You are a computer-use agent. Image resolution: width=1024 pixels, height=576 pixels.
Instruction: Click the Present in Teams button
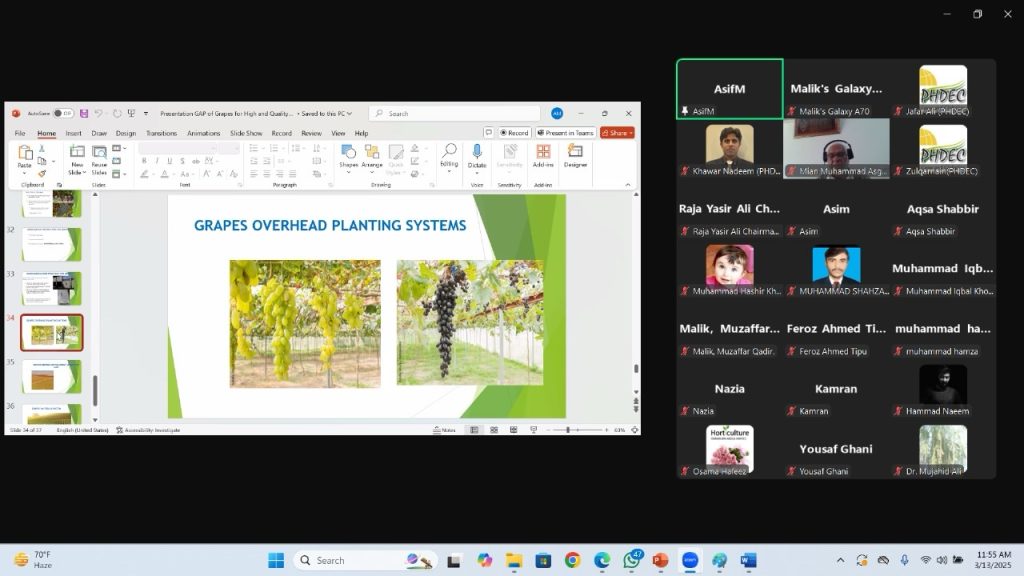(565, 132)
